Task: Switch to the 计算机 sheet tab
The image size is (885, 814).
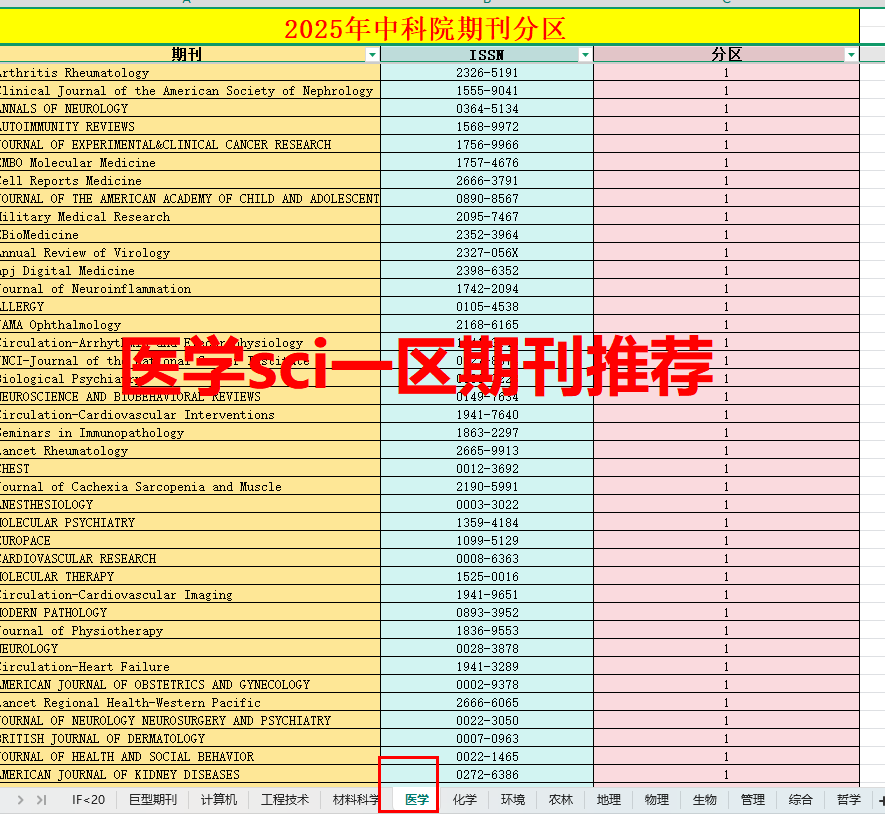Action: 219,799
